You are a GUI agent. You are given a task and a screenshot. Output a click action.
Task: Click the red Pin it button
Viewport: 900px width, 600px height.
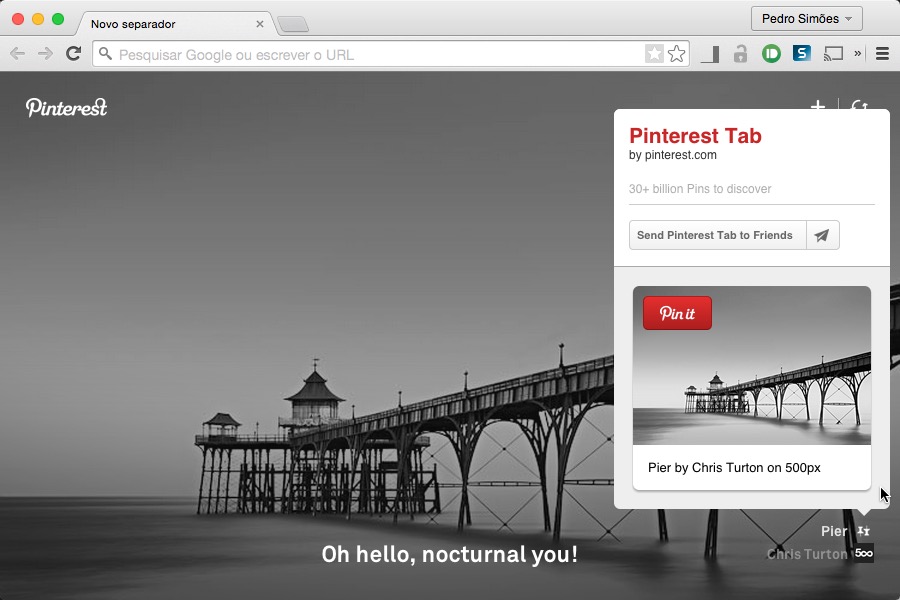[677, 313]
